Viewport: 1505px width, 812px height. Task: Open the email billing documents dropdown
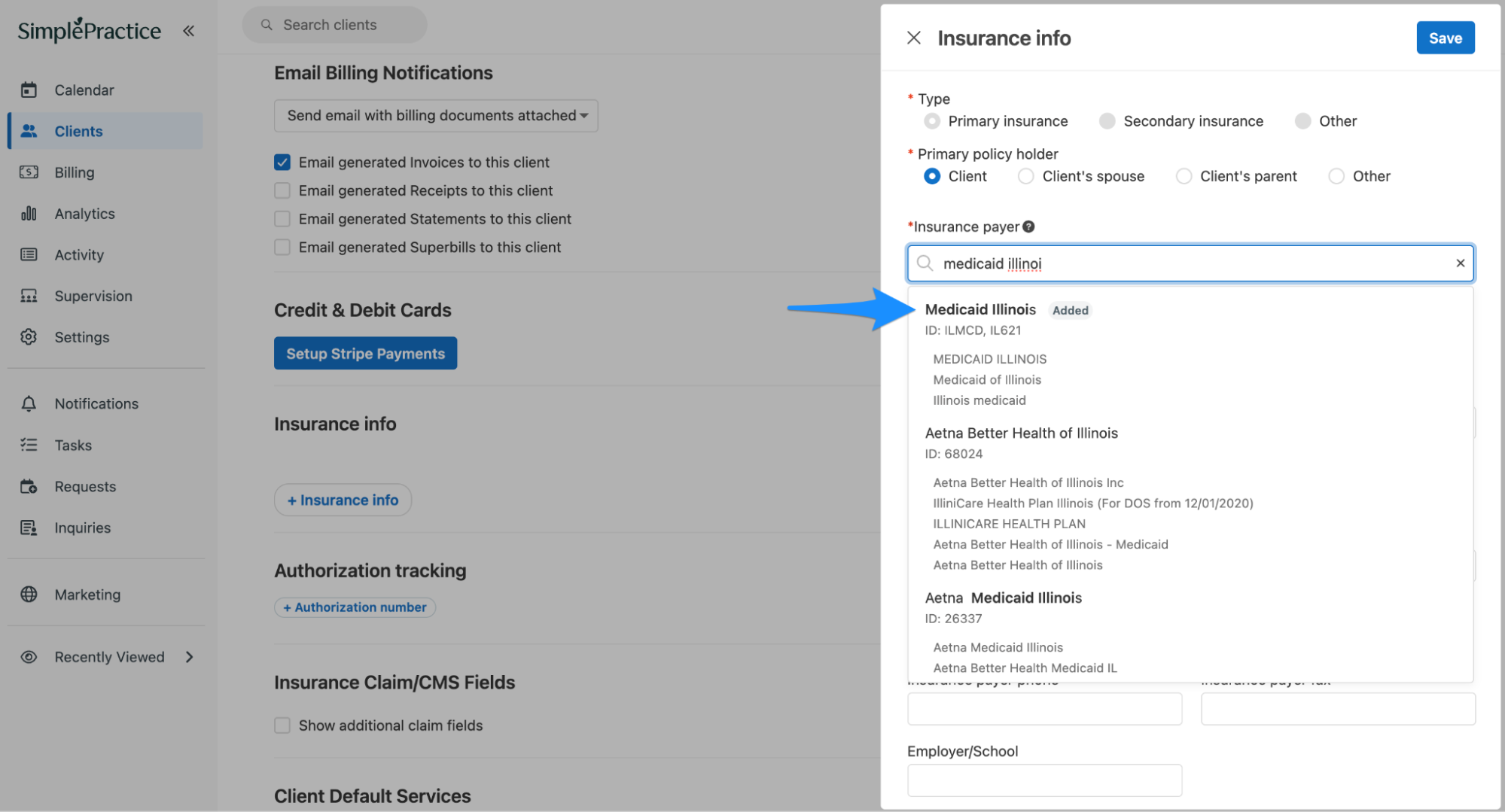[x=436, y=116]
